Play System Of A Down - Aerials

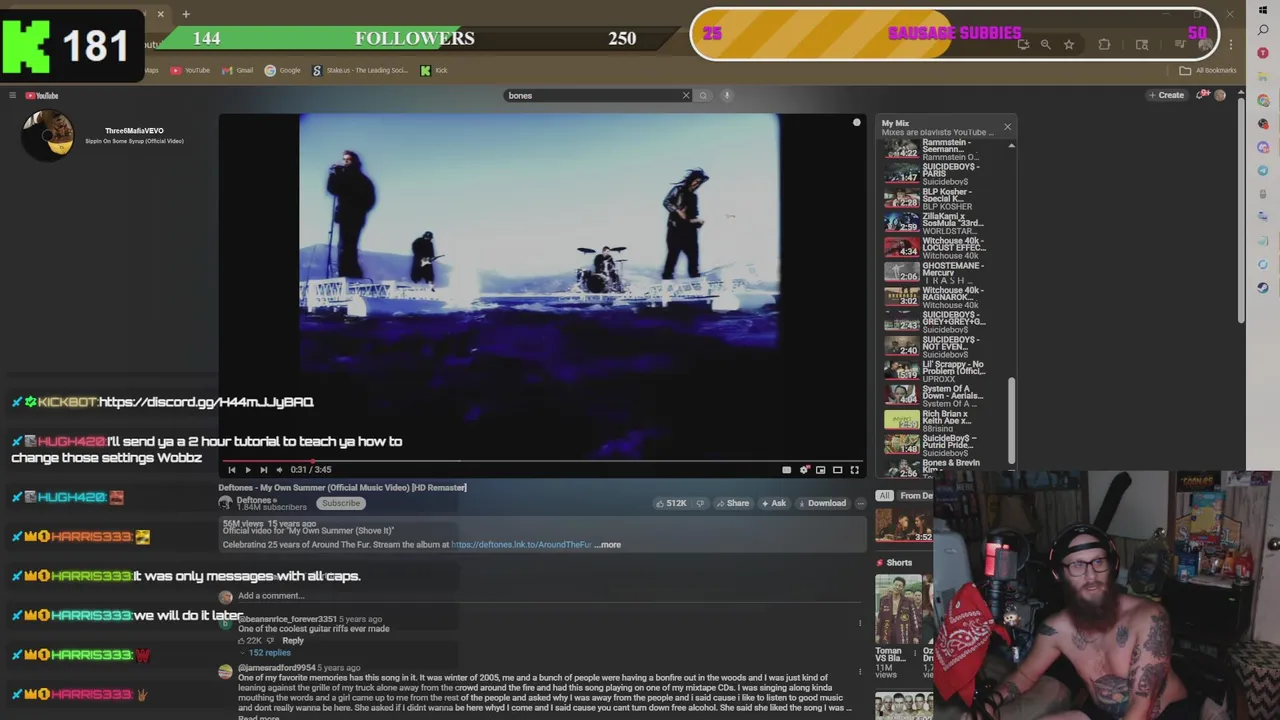pos(935,396)
